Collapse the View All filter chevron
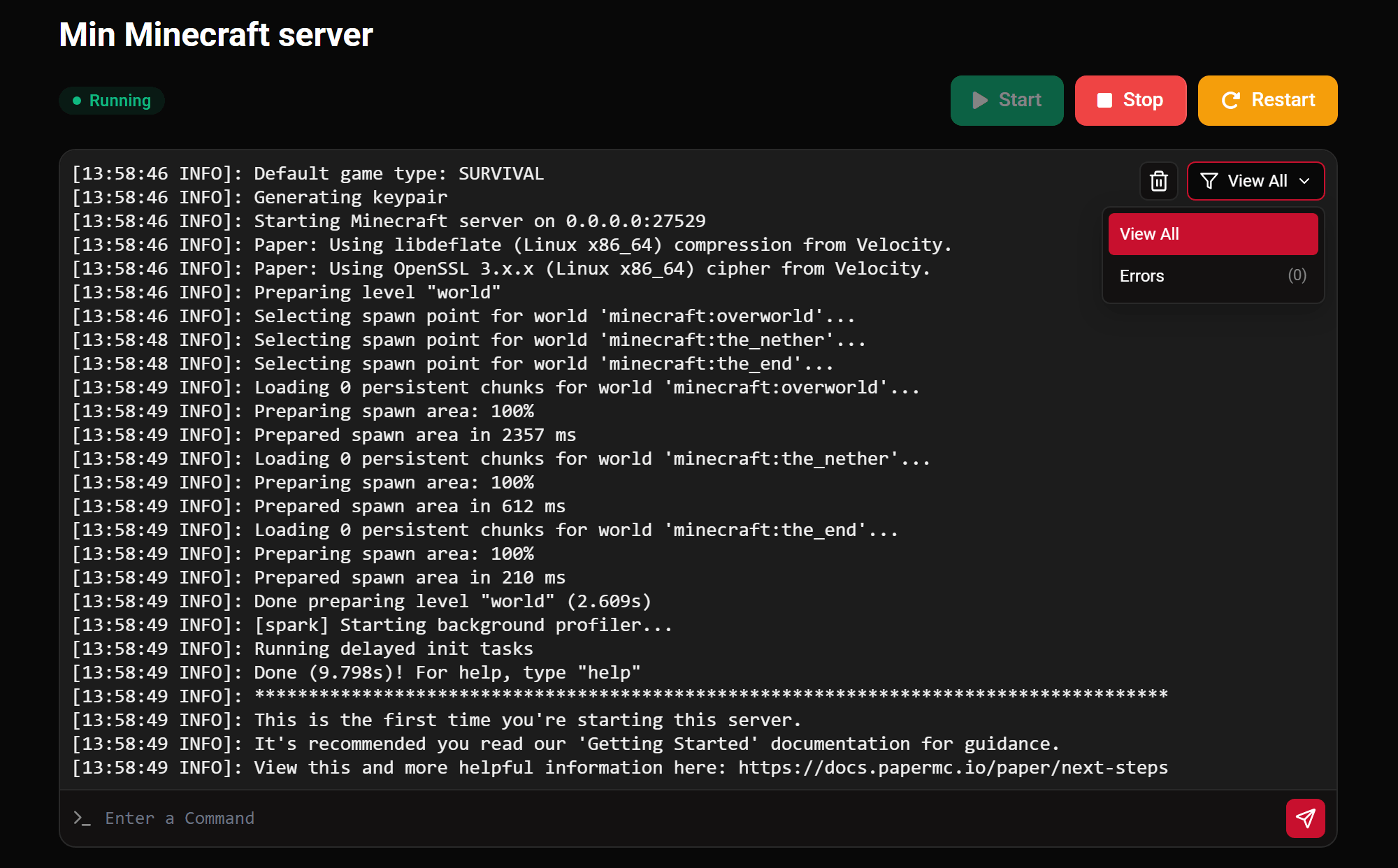Screen dimensions: 1398x868 [1304, 181]
